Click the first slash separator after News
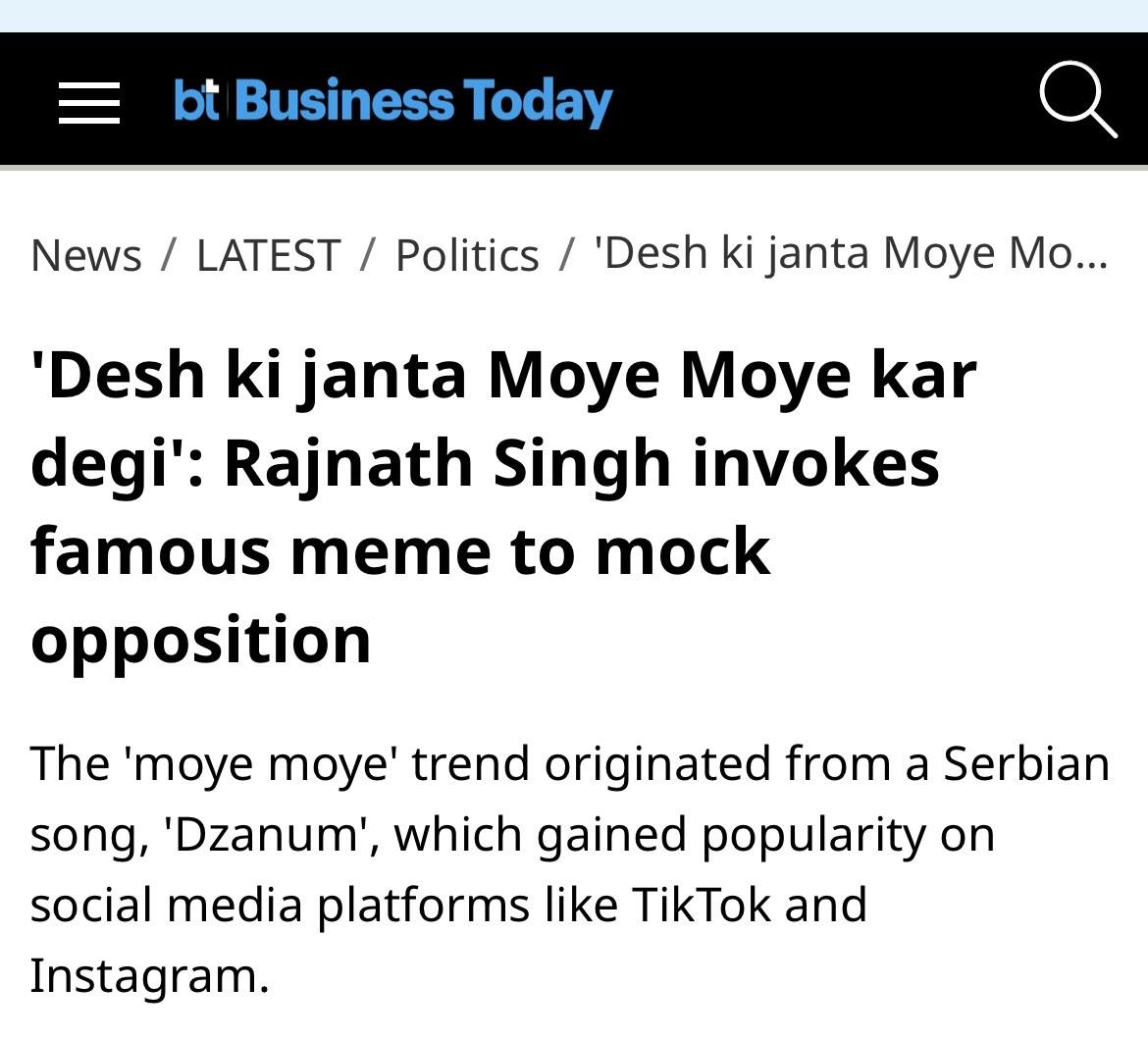This screenshot has width=1148, height=1039. 169,255
